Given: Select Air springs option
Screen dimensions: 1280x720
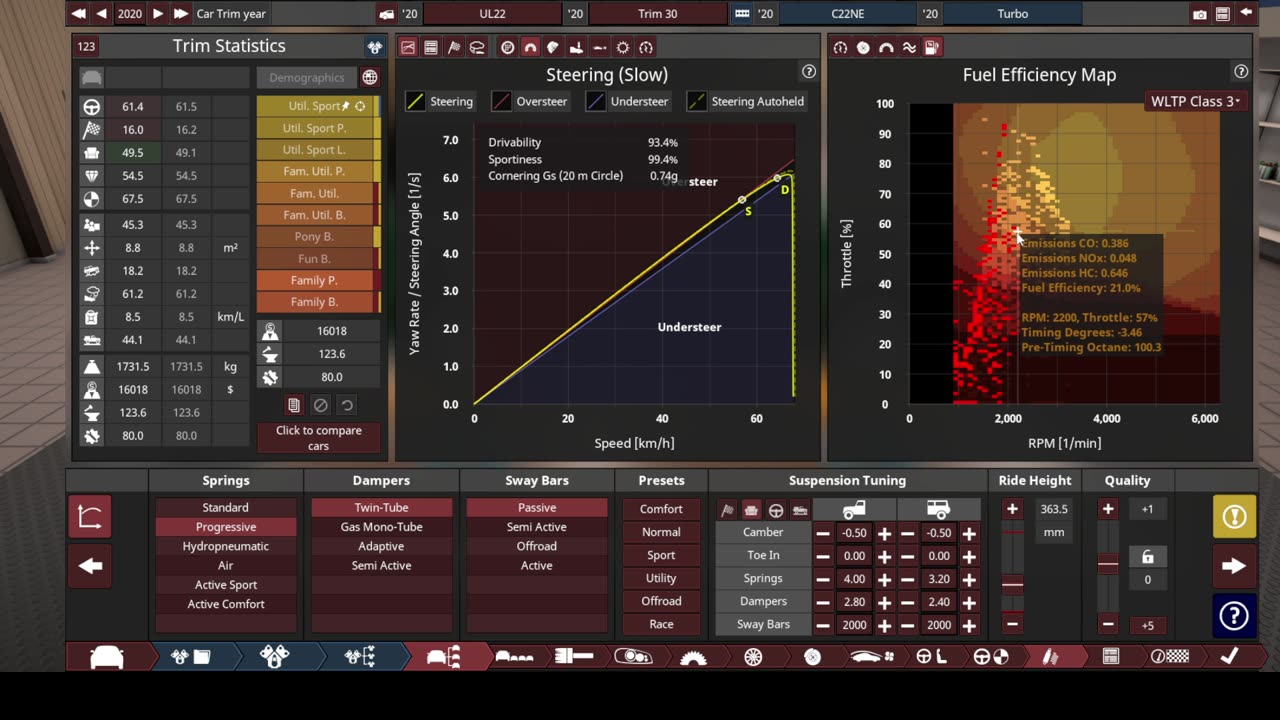Looking at the screenshot, I should pyautogui.click(x=226, y=565).
